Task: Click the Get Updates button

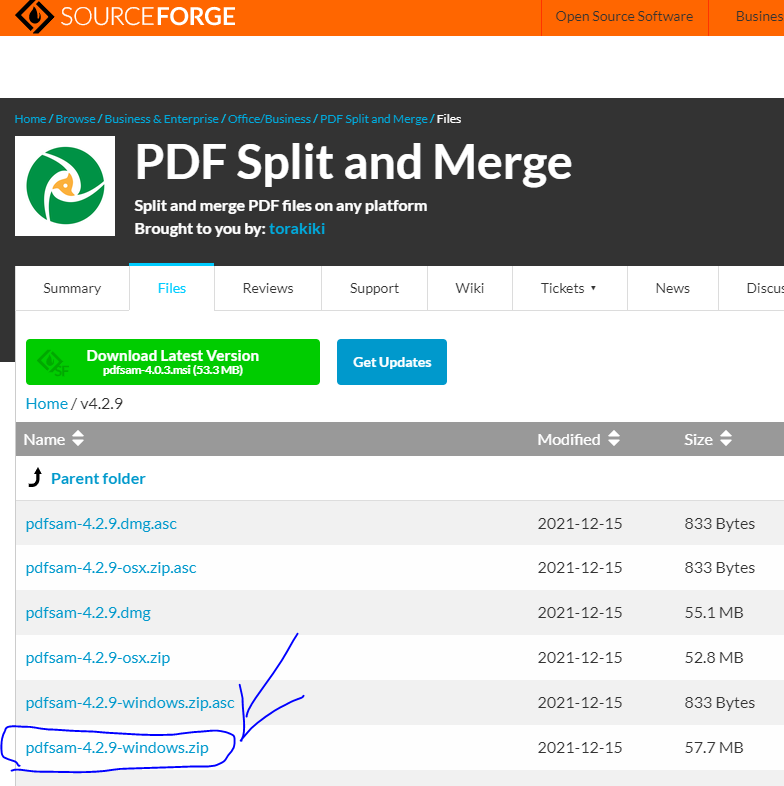Action: (392, 362)
